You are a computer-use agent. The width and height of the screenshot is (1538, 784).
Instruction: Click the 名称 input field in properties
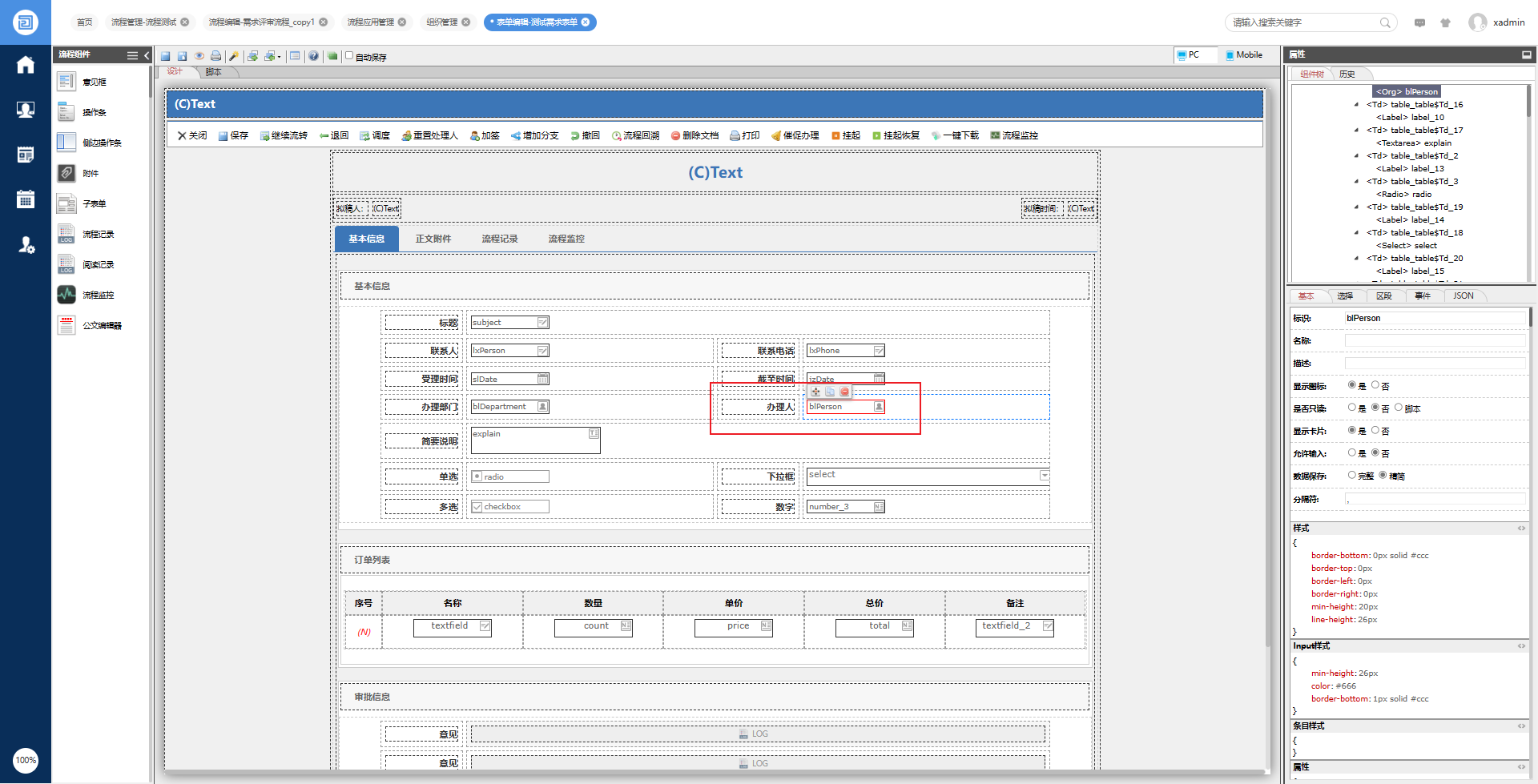click(x=1435, y=341)
